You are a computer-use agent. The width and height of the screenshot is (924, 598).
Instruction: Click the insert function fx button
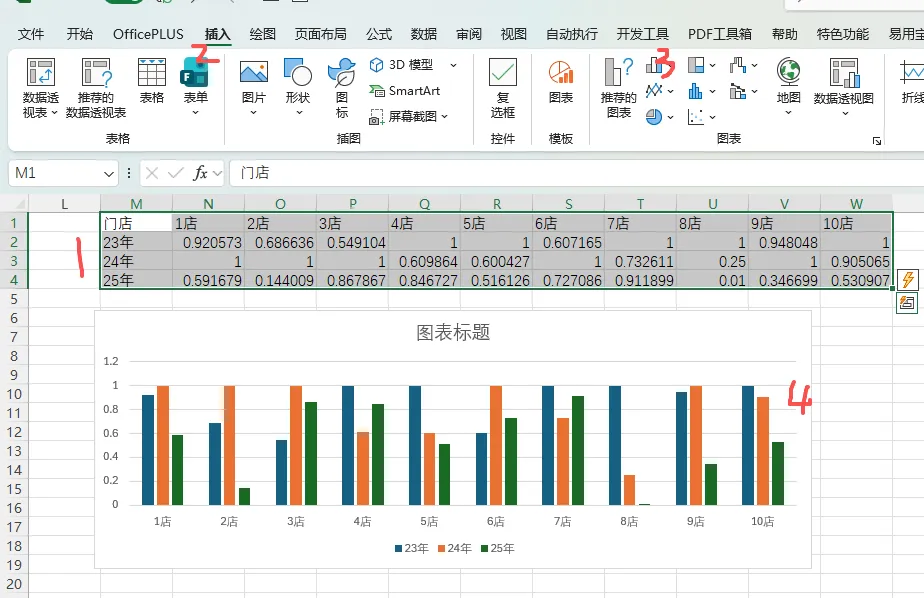click(x=200, y=173)
